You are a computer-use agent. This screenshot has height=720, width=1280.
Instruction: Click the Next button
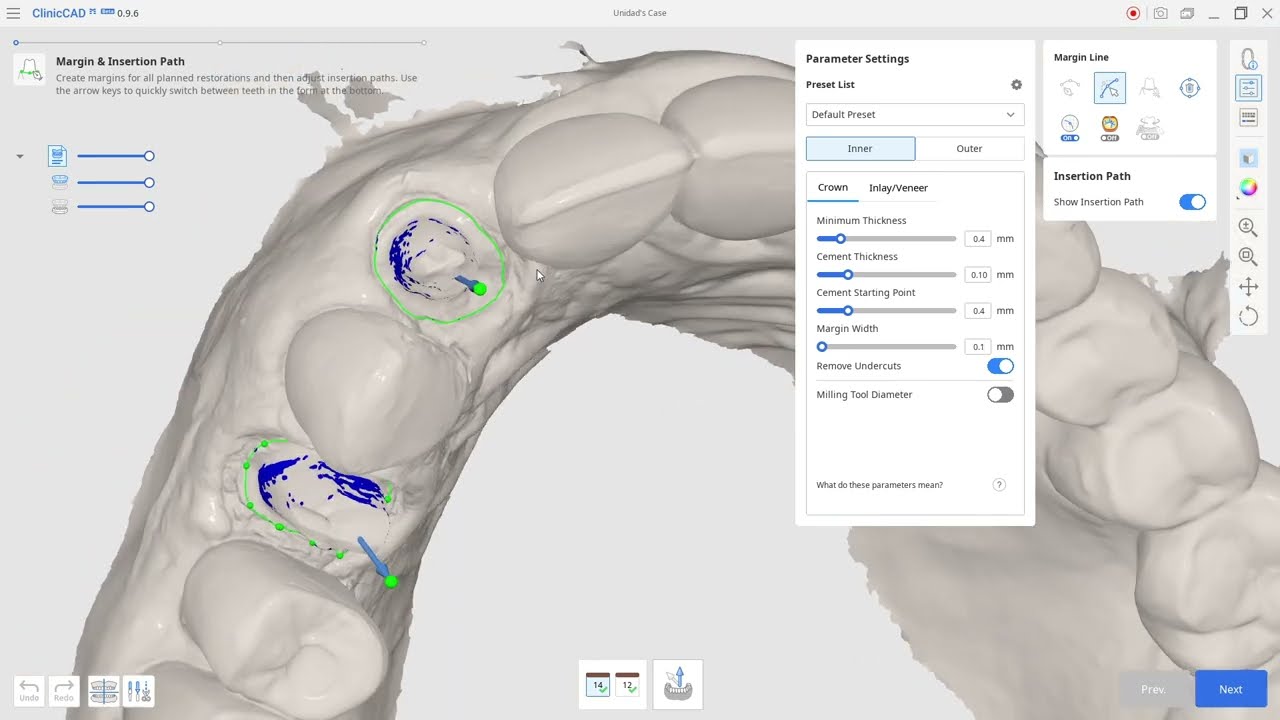(x=1231, y=689)
